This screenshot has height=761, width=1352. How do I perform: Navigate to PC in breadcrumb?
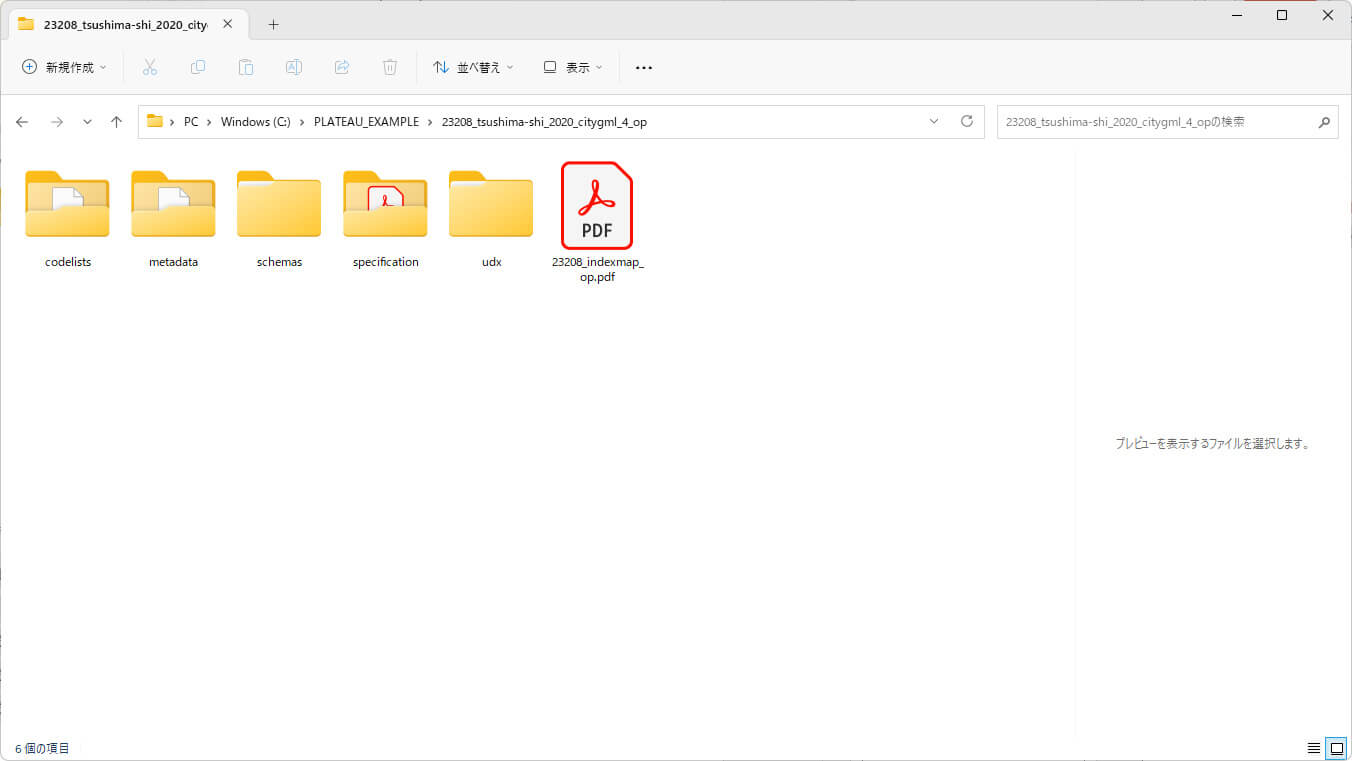tap(191, 122)
